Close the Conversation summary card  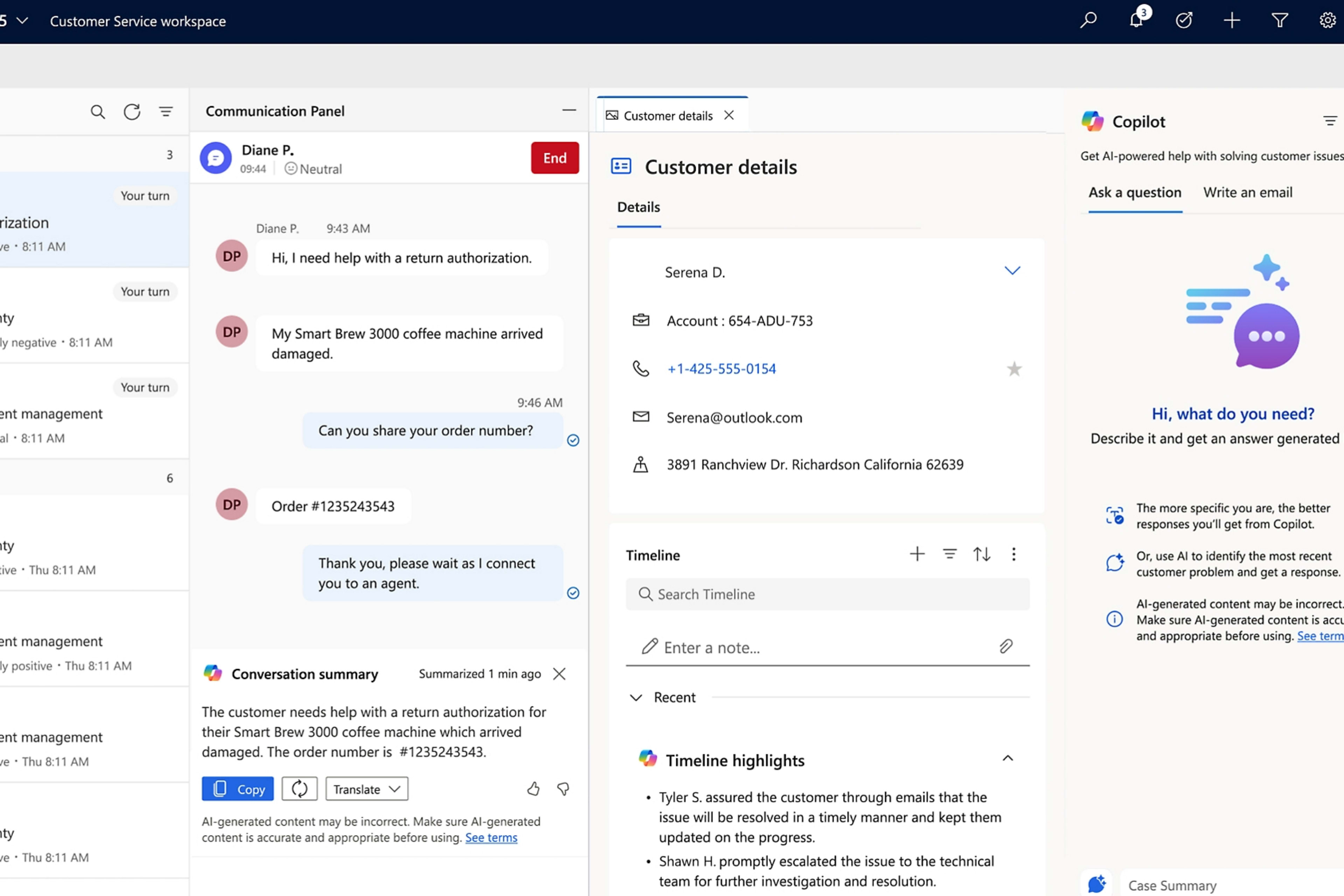click(x=559, y=674)
